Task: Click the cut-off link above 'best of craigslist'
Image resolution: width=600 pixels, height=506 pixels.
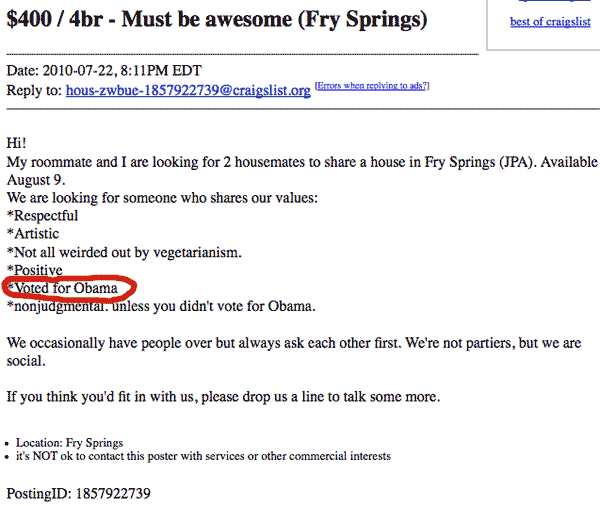Action: [554, 1]
